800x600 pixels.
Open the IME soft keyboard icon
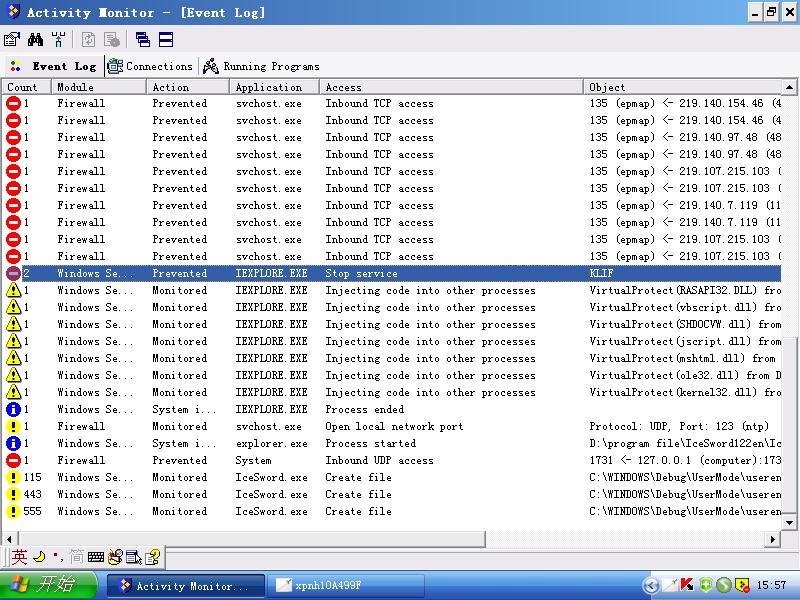[x=96, y=557]
